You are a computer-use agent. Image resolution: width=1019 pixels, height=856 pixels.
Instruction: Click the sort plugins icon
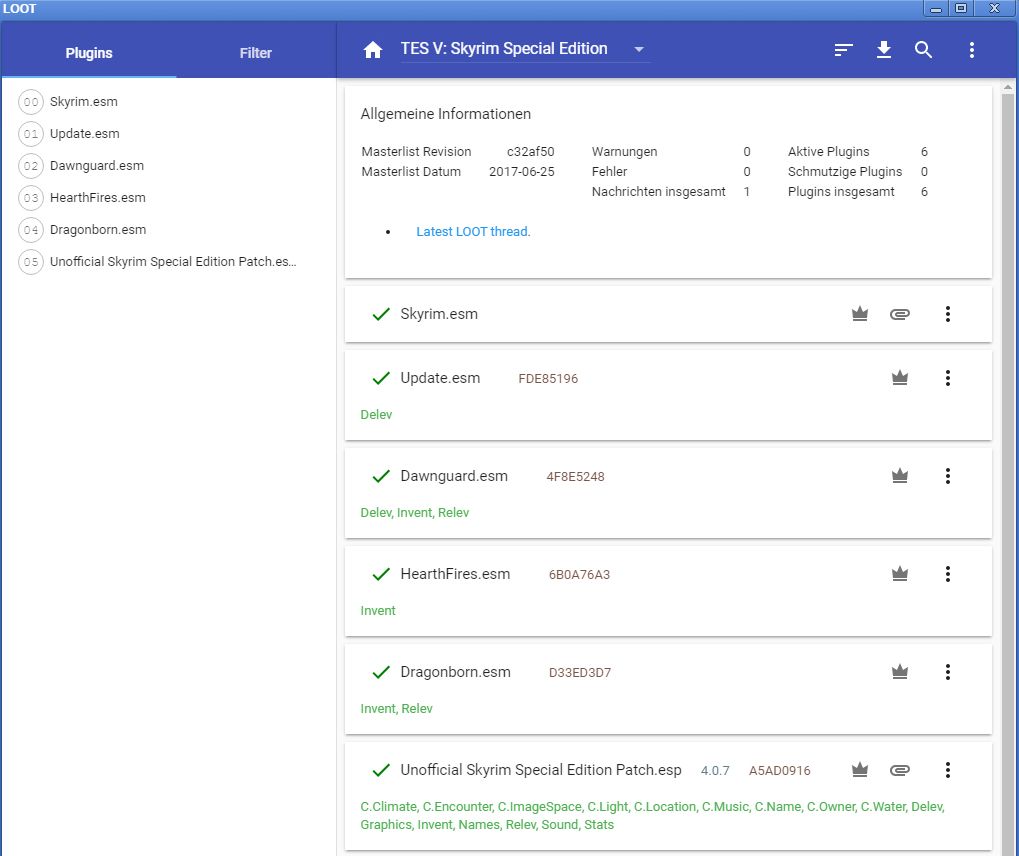click(844, 50)
